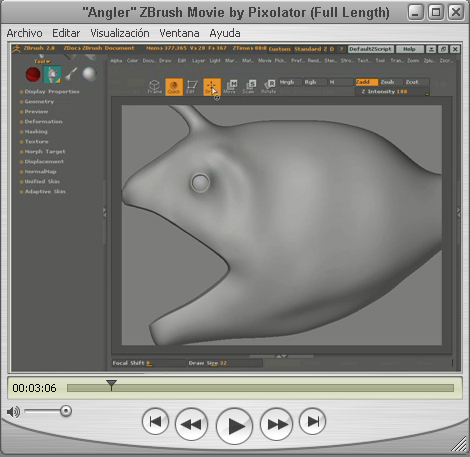Toggle the Quick 3D edit icon

tap(174, 87)
